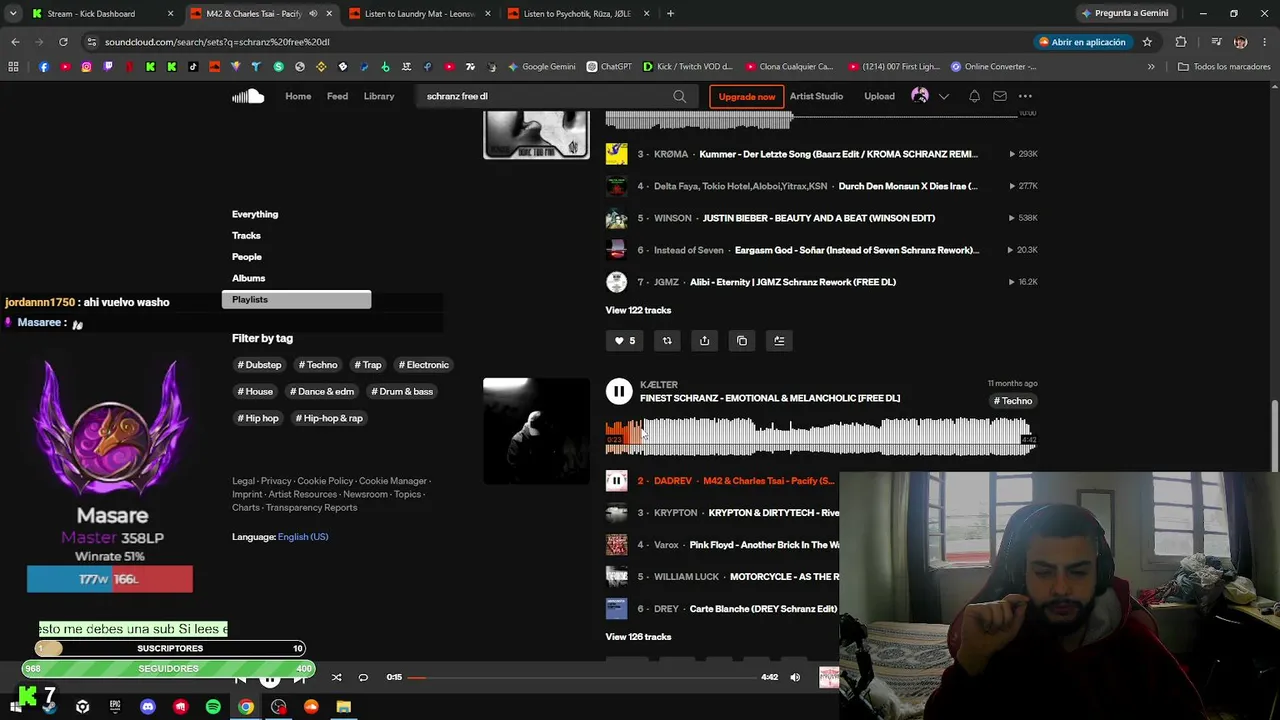1280x720 pixels.
Task: Add first playlist to Next up
Action: pos(779,341)
